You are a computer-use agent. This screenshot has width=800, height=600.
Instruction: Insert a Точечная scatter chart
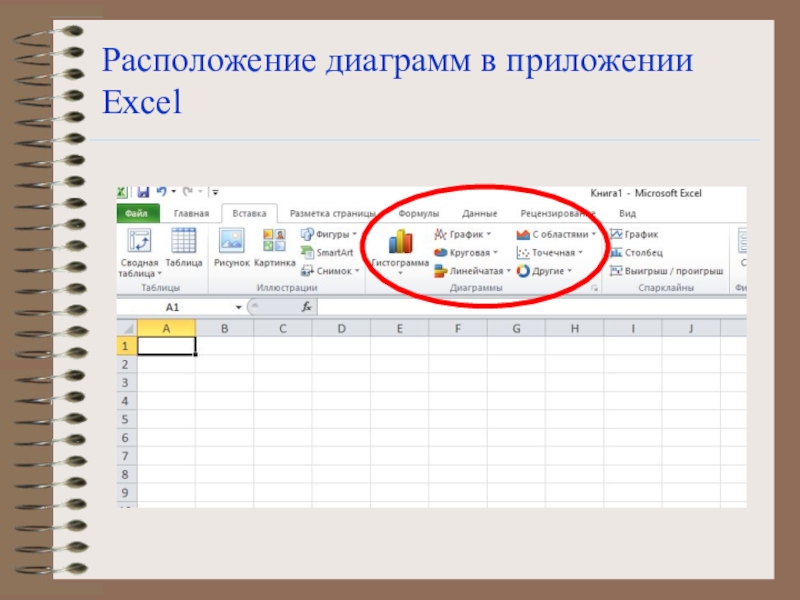[x=549, y=253]
